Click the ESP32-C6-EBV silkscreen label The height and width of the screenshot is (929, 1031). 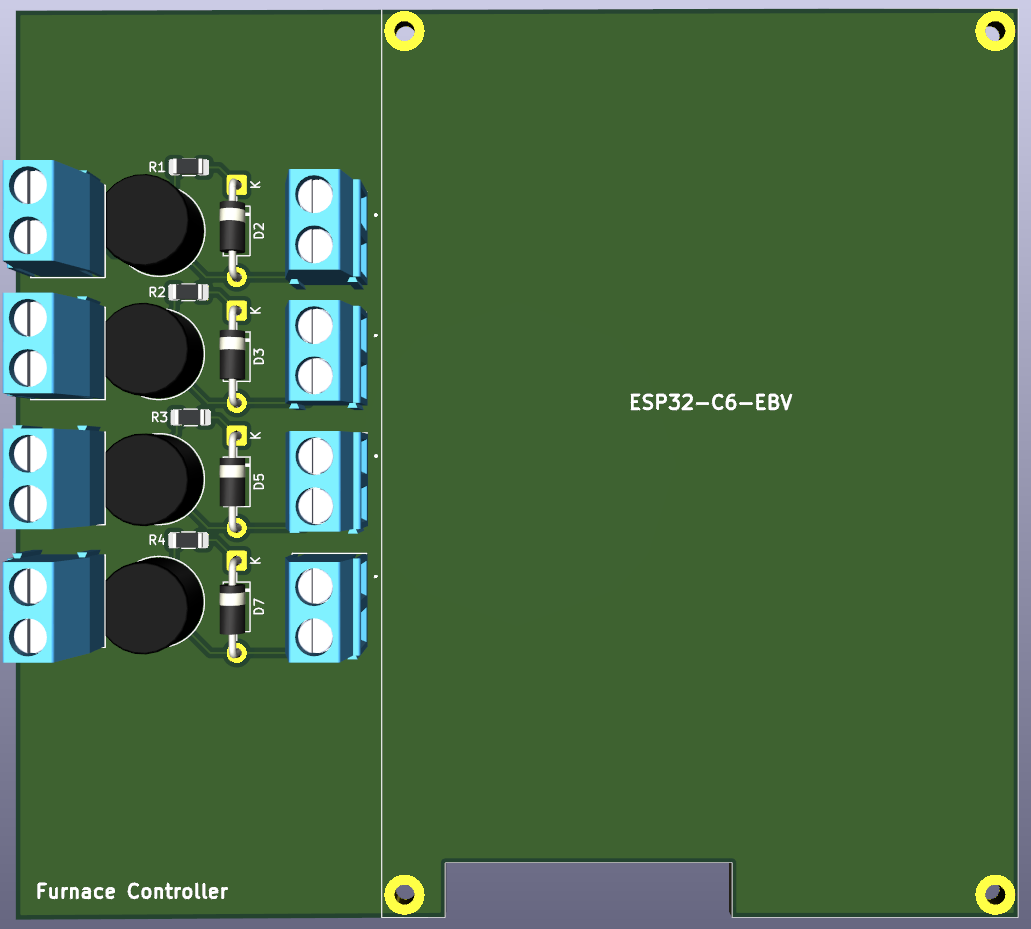(x=711, y=403)
